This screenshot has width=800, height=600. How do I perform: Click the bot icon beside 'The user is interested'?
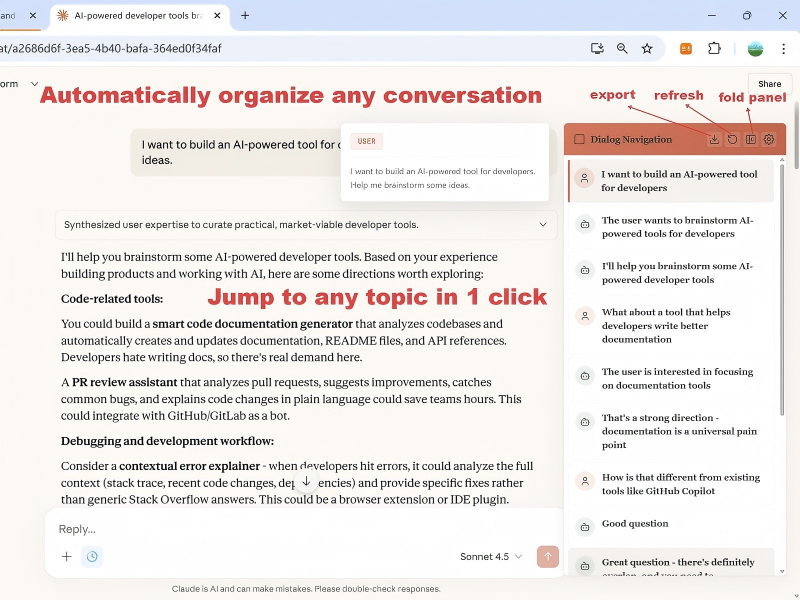point(585,376)
